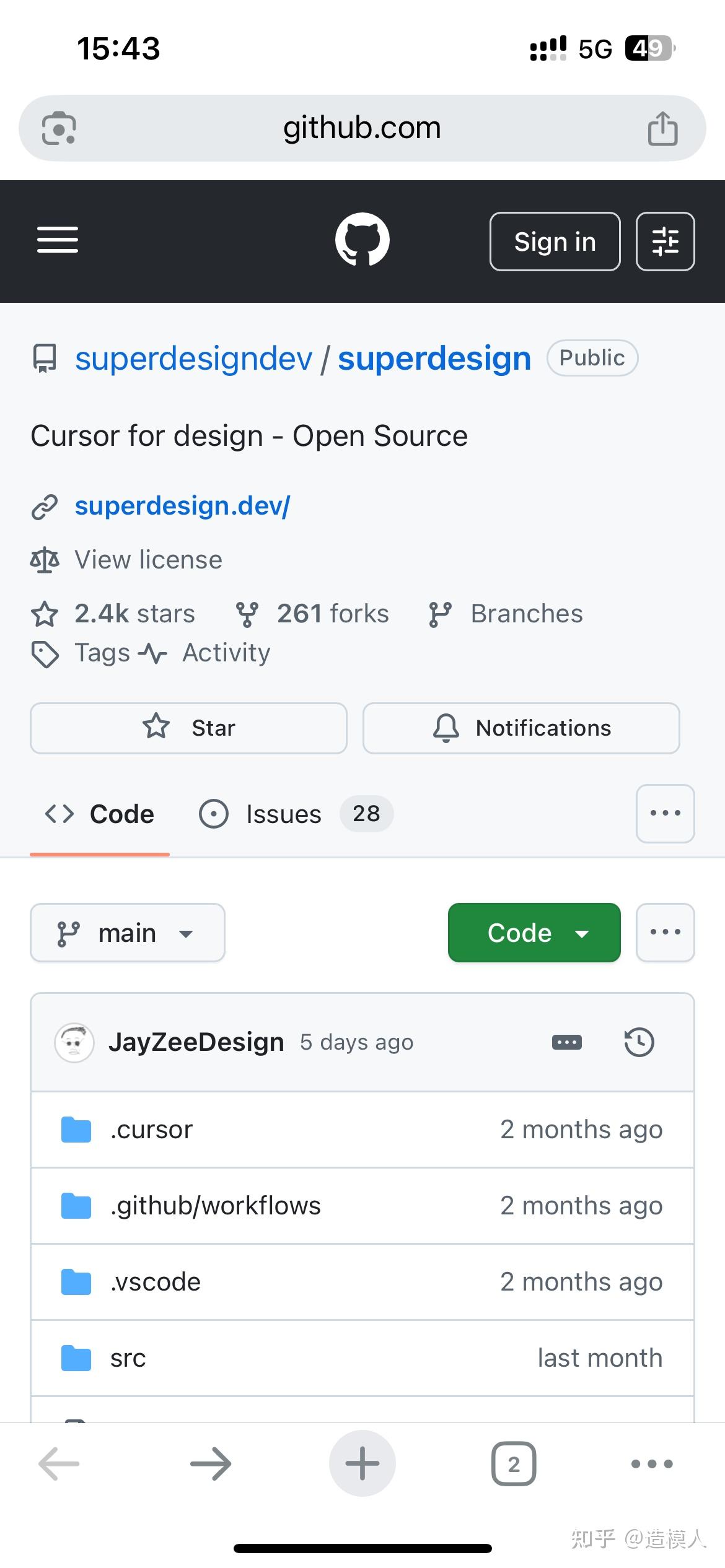The height and width of the screenshot is (1568, 725).
Task: Open the .github/workflows folder
Action: 215,1206
